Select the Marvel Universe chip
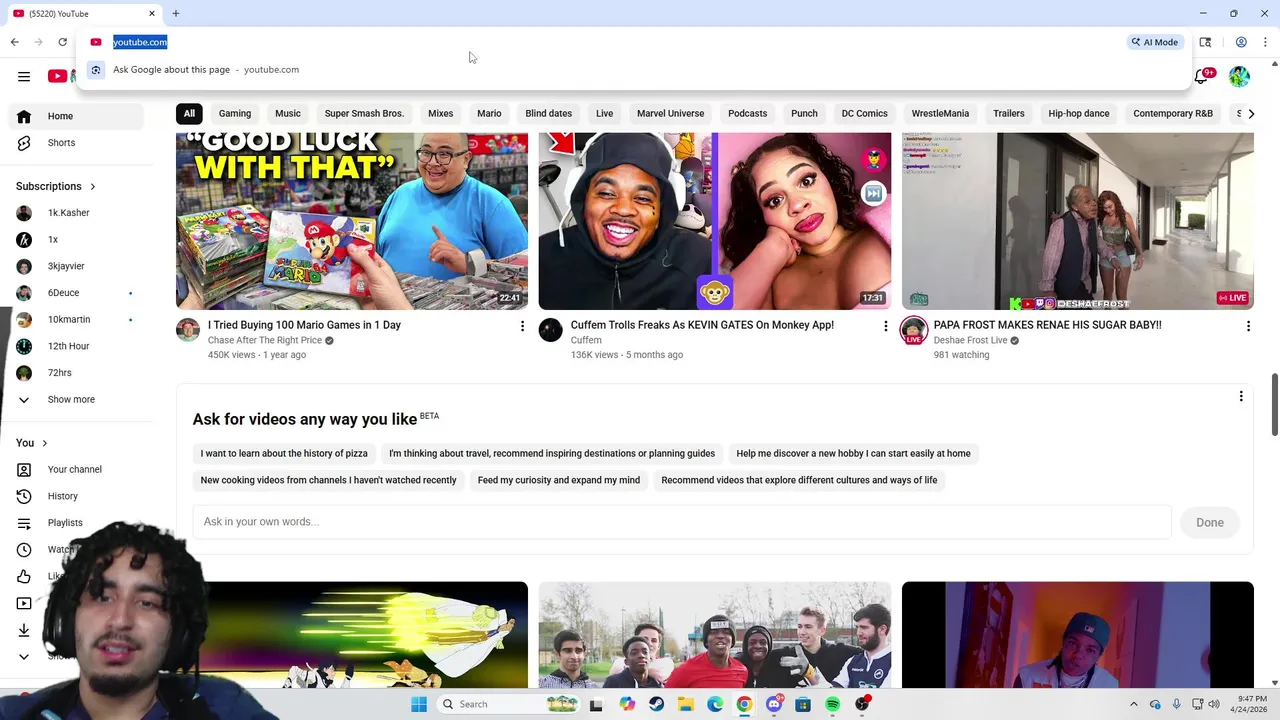This screenshot has width=1280, height=720. (x=671, y=114)
